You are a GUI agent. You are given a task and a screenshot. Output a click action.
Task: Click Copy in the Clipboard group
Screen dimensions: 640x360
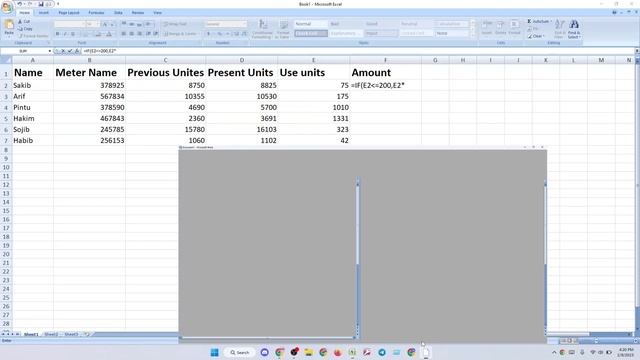(x=25, y=29)
